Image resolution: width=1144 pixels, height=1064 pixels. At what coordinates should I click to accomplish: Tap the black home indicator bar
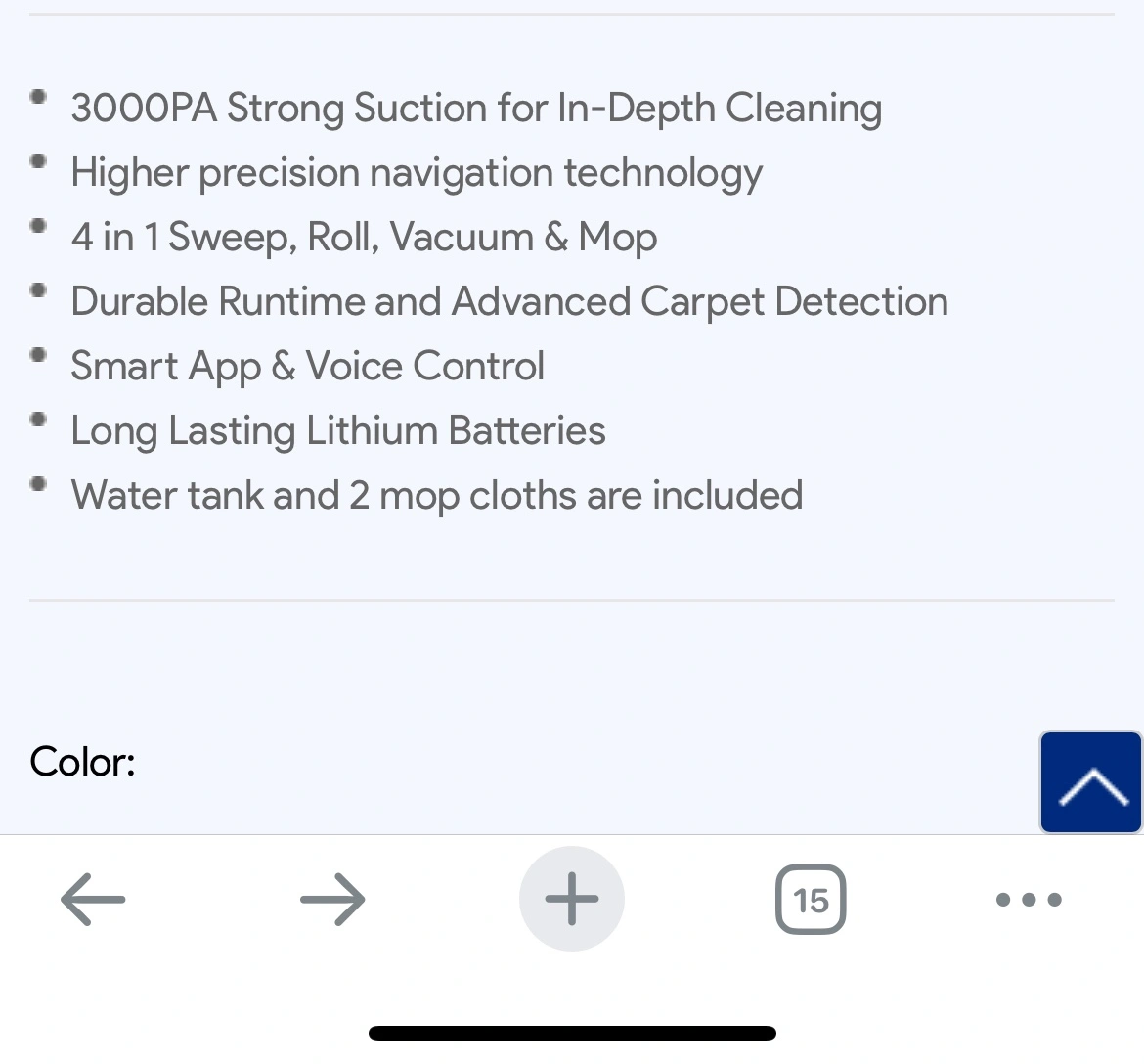click(572, 1033)
